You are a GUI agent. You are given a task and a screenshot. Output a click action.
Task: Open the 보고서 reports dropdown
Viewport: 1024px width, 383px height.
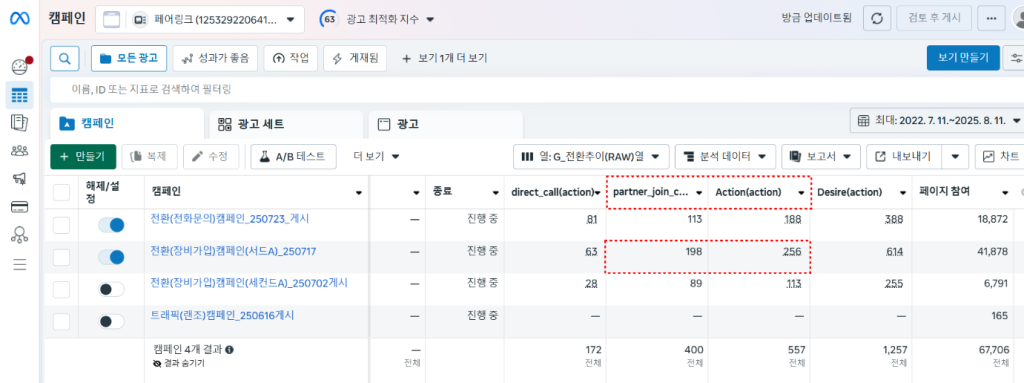tap(821, 156)
